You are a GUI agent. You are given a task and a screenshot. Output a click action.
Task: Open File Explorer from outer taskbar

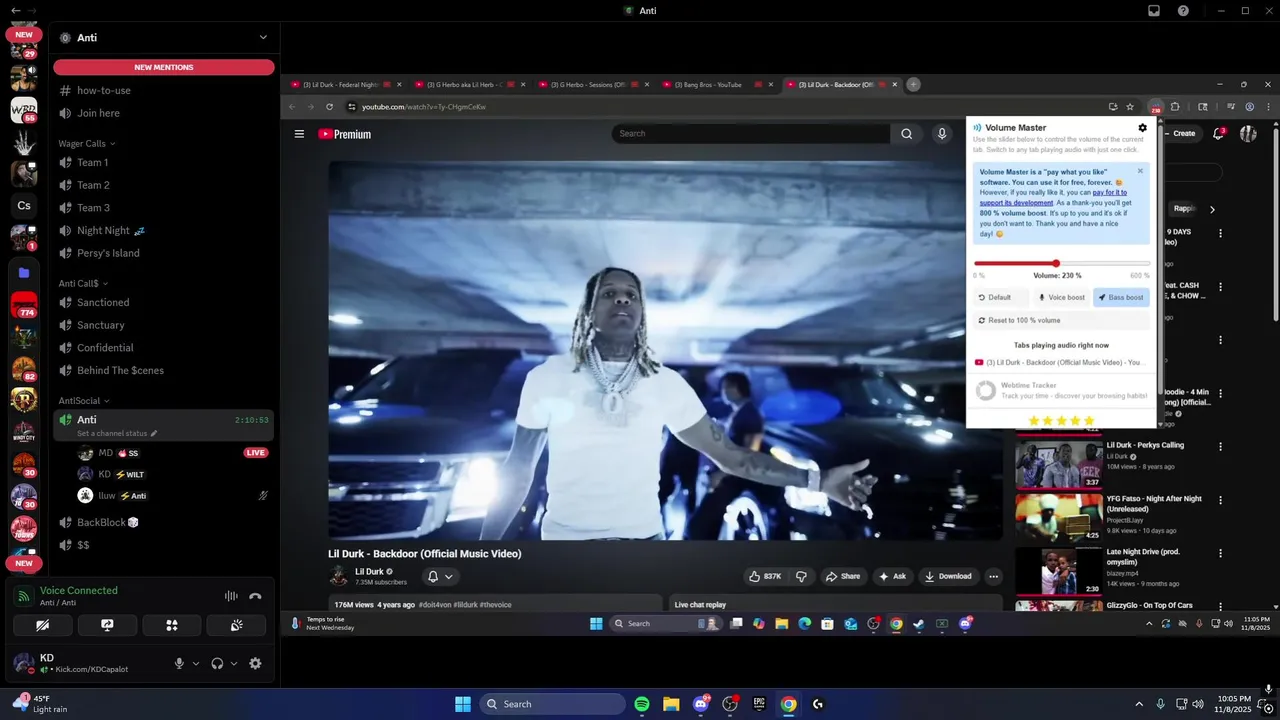(x=671, y=704)
